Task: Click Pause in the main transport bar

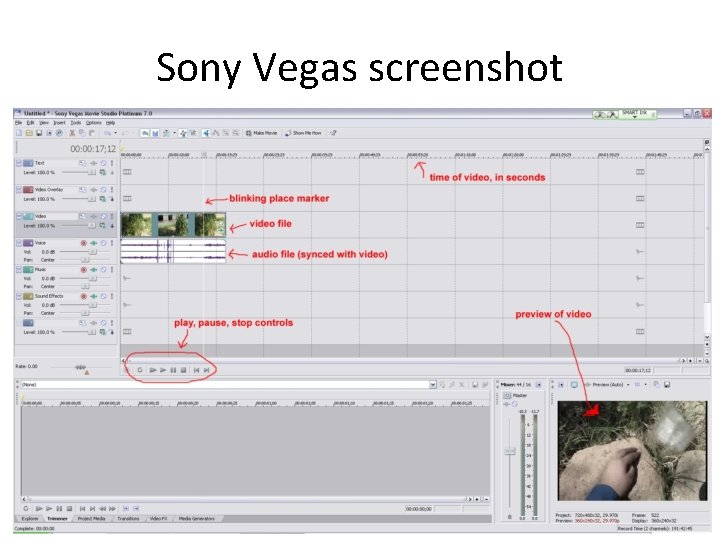Action: click(x=173, y=370)
